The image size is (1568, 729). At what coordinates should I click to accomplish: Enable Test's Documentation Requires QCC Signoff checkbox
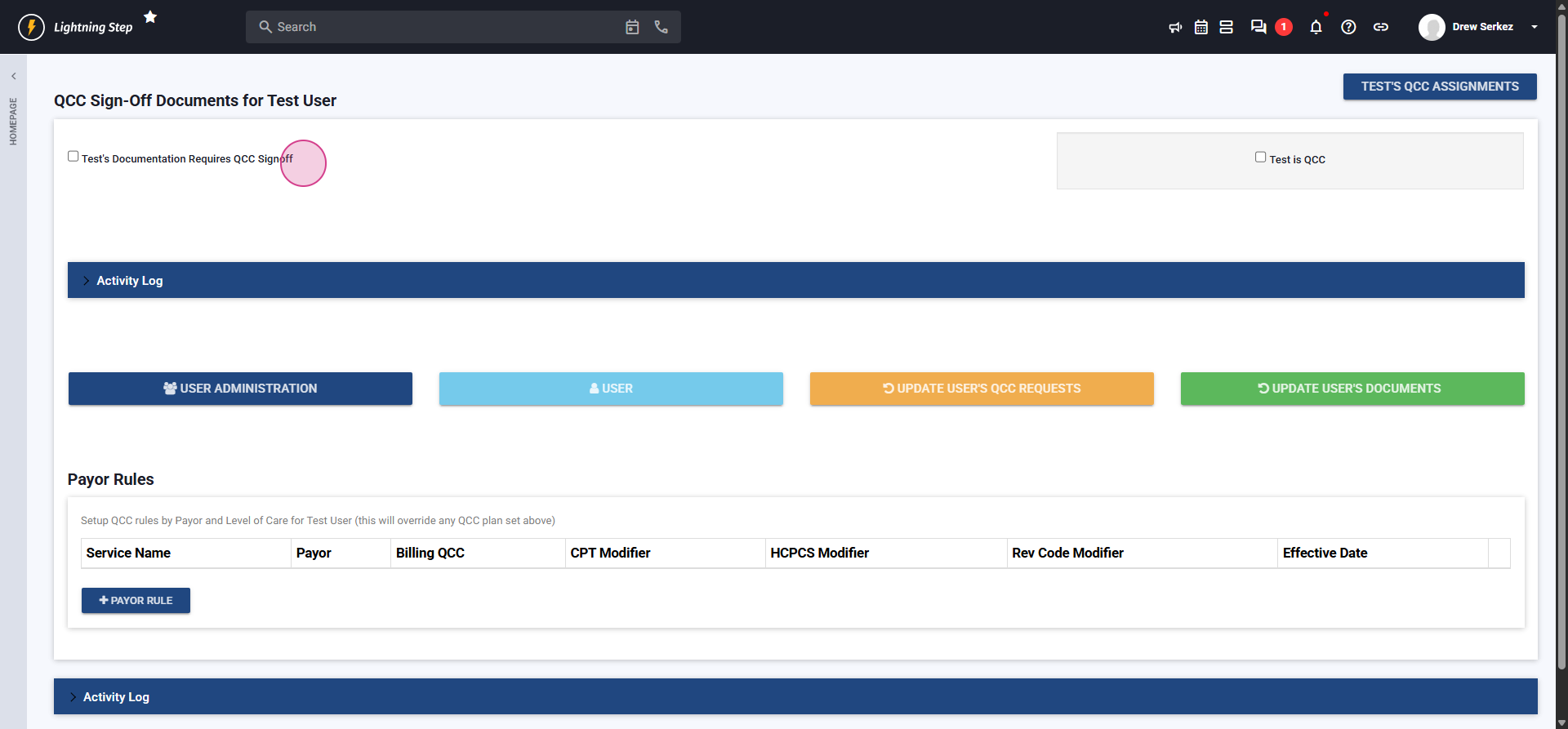73,157
